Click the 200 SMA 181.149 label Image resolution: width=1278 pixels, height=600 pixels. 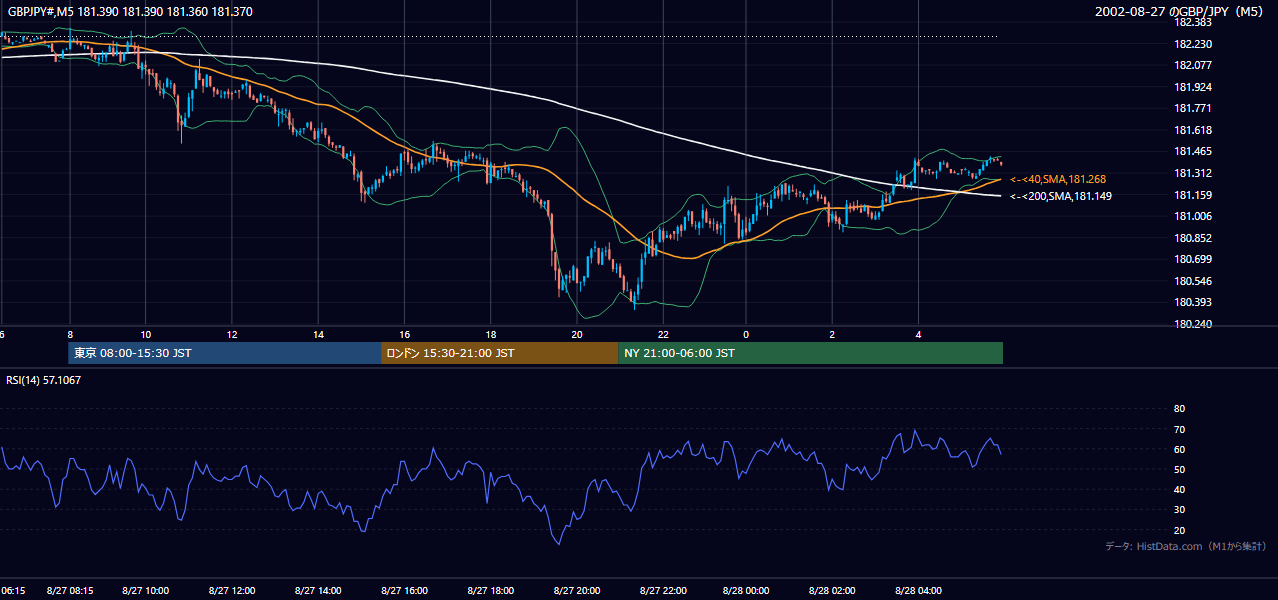(1061, 196)
